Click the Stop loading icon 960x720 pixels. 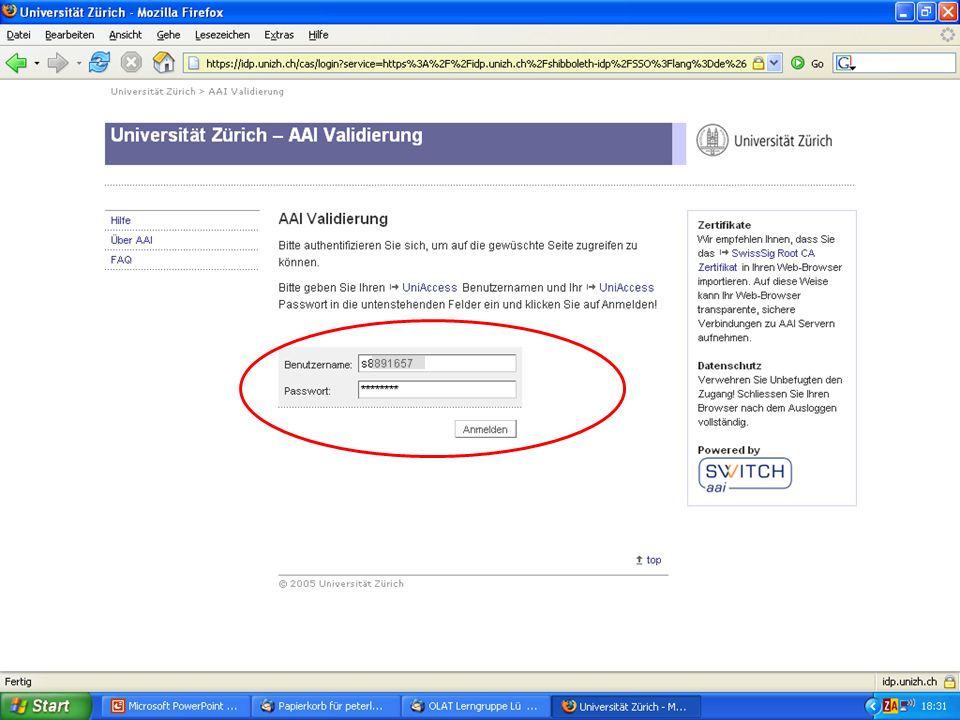click(131, 62)
